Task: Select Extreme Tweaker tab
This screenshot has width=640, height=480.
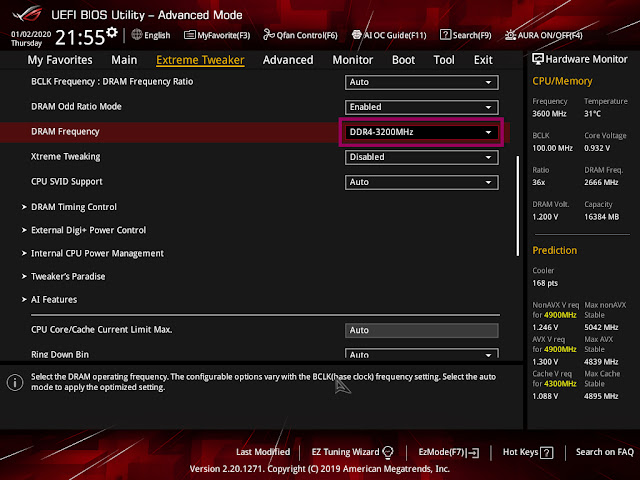Action: 200,60
